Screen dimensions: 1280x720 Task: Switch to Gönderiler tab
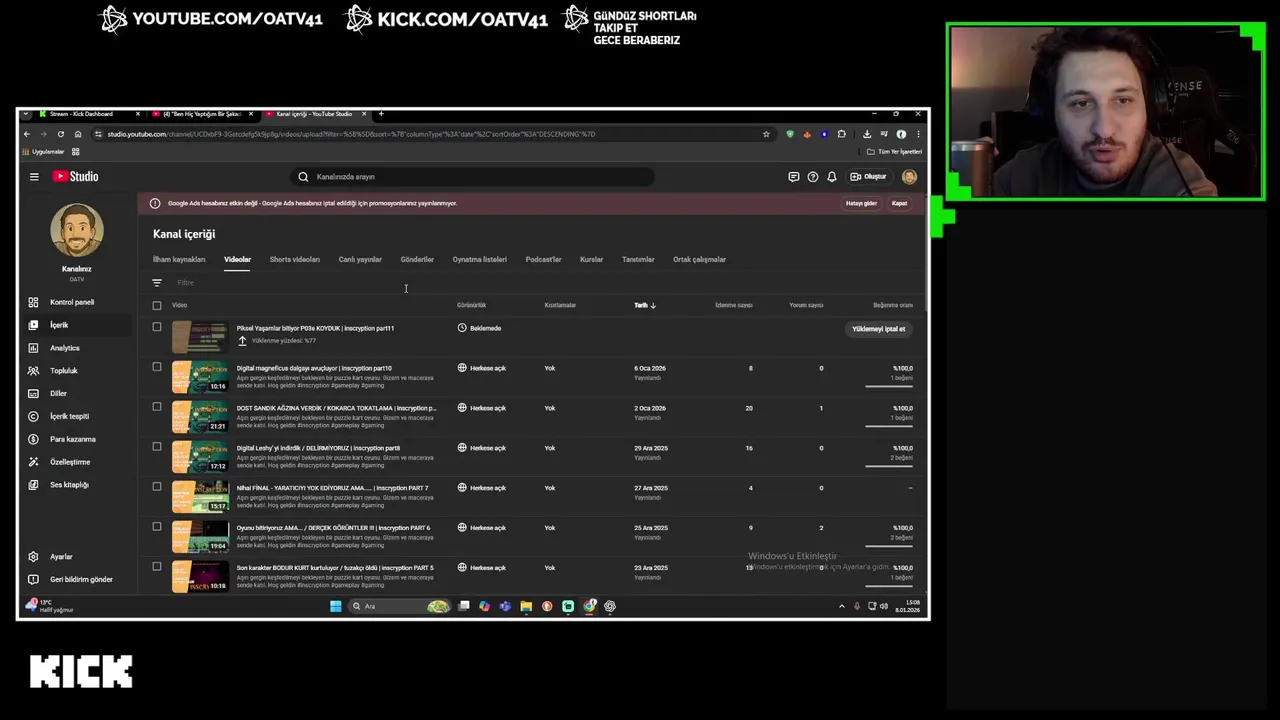coord(417,260)
